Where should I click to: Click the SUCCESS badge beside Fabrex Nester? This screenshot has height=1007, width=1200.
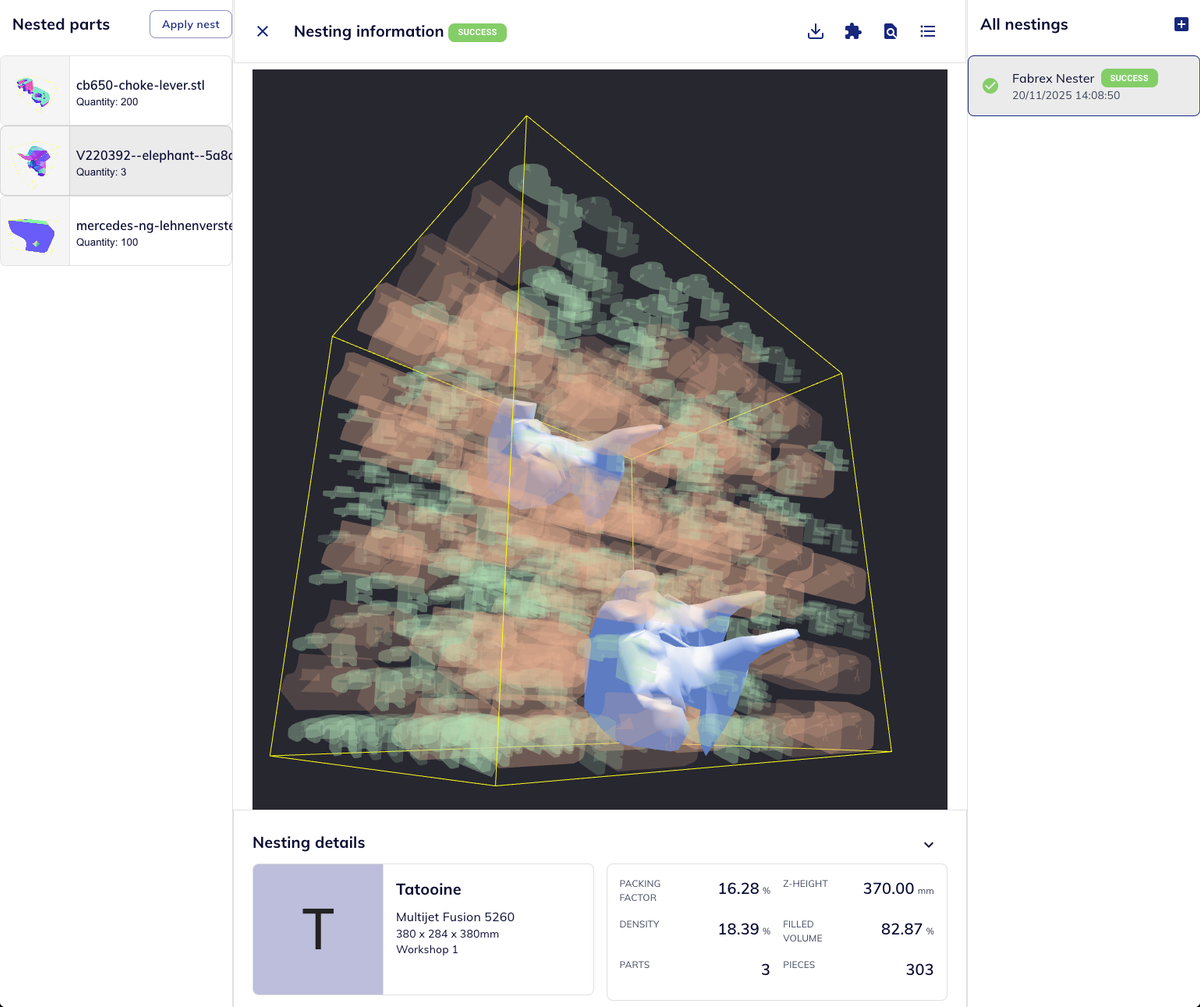[1130, 77]
